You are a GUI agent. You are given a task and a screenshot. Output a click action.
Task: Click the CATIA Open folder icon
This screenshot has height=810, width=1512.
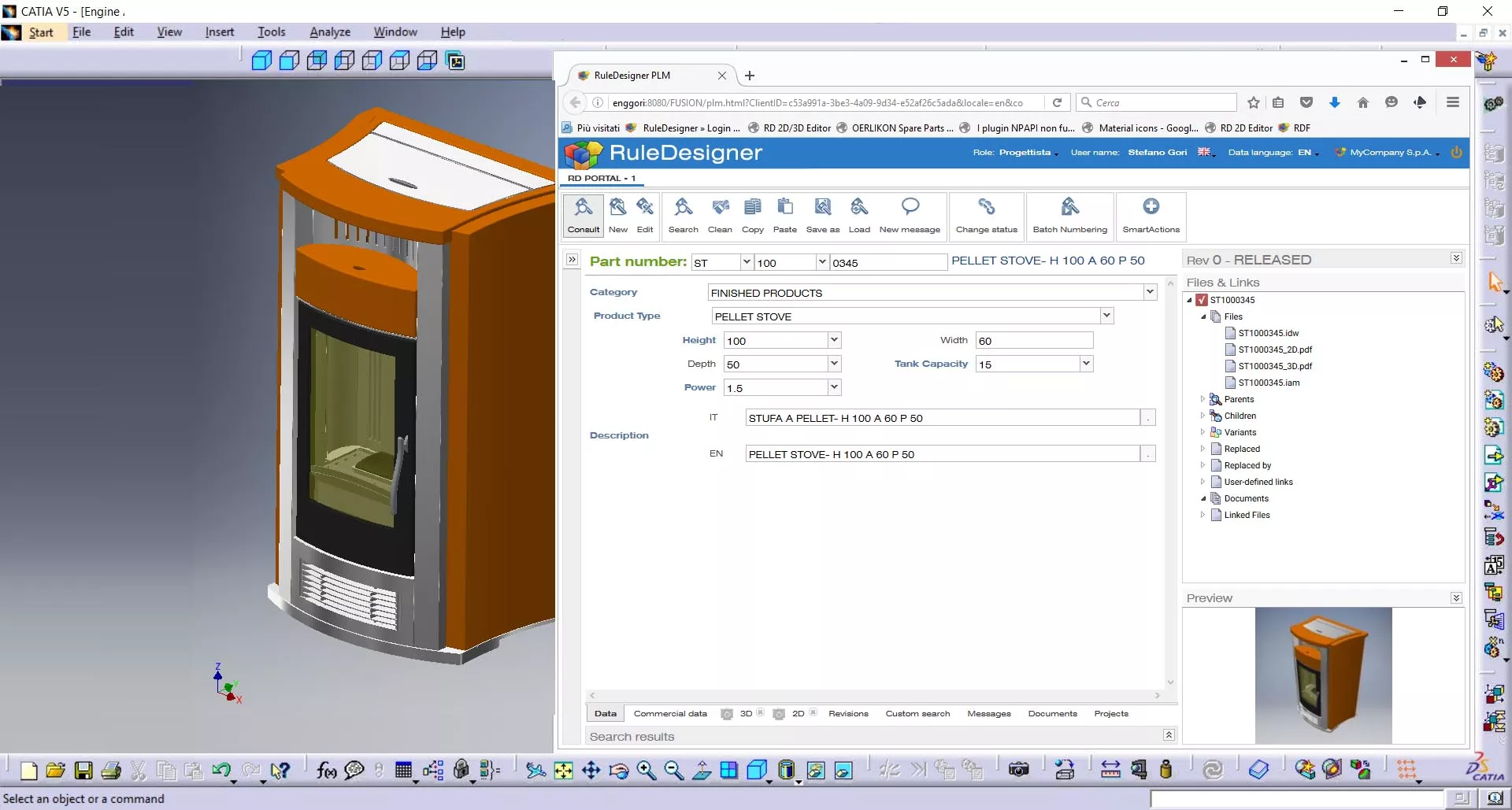tap(55, 771)
